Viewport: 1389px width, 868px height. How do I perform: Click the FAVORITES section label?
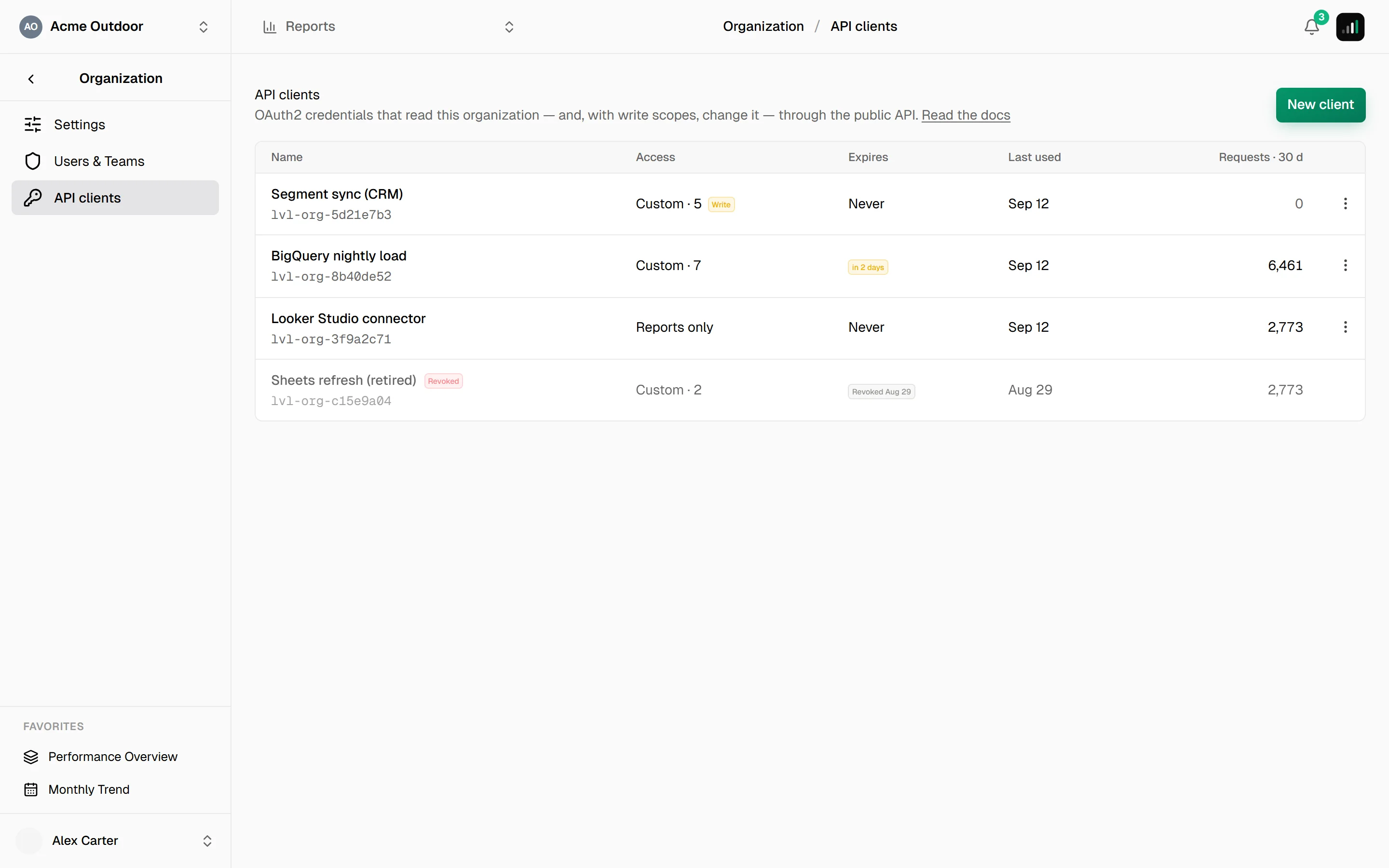click(54, 727)
